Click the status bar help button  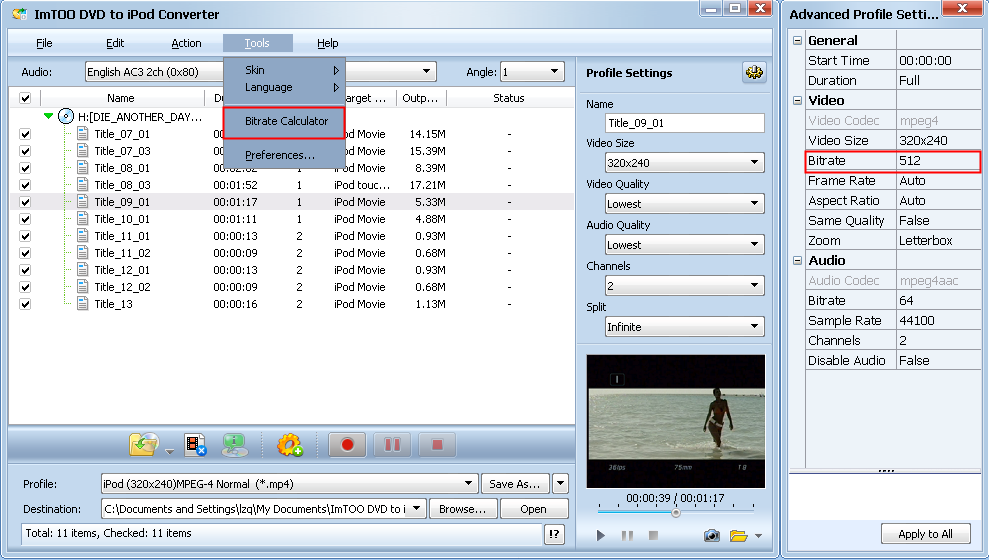pos(554,534)
